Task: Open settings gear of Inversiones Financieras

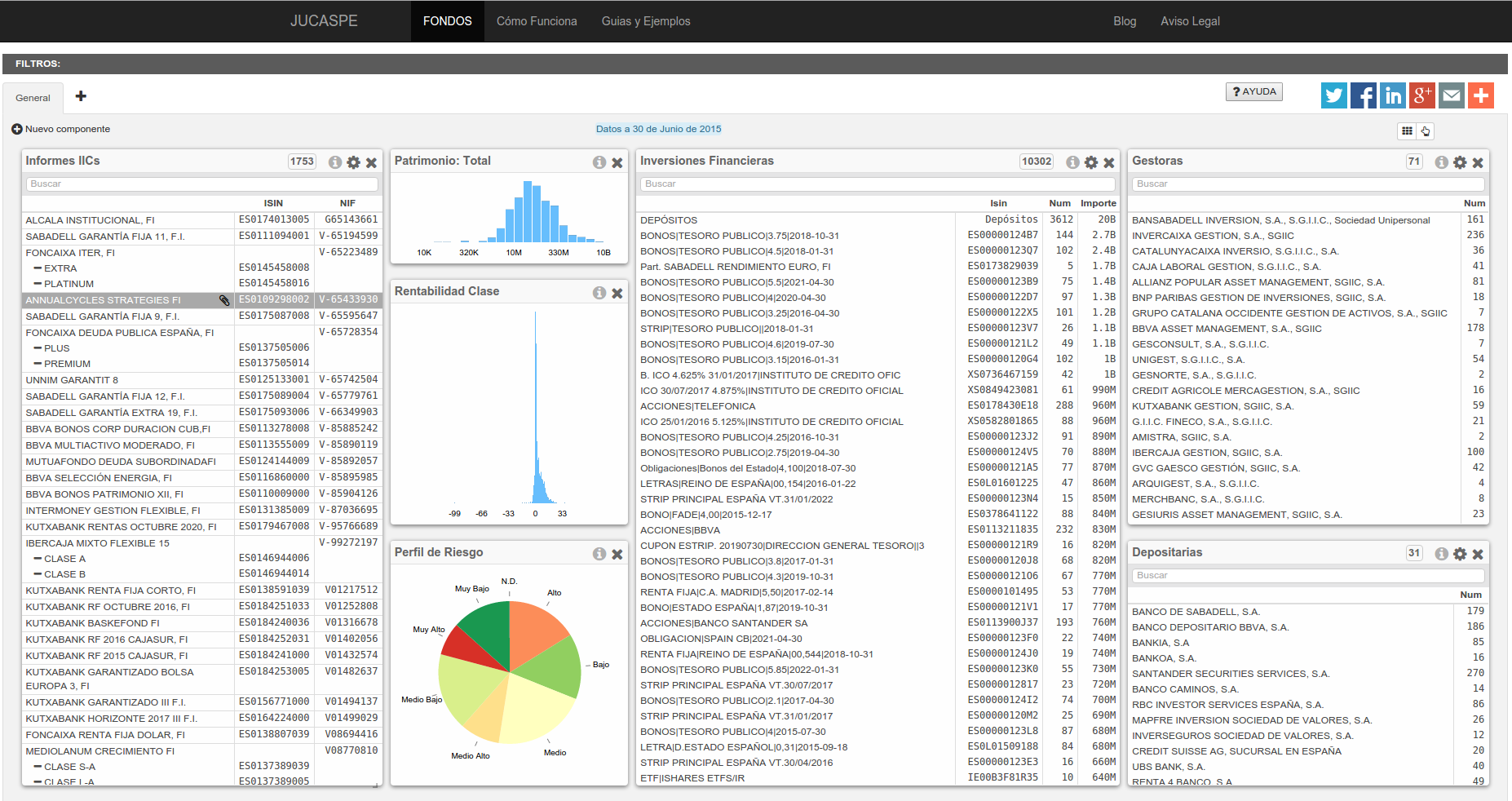Action: pos(1091,162)
